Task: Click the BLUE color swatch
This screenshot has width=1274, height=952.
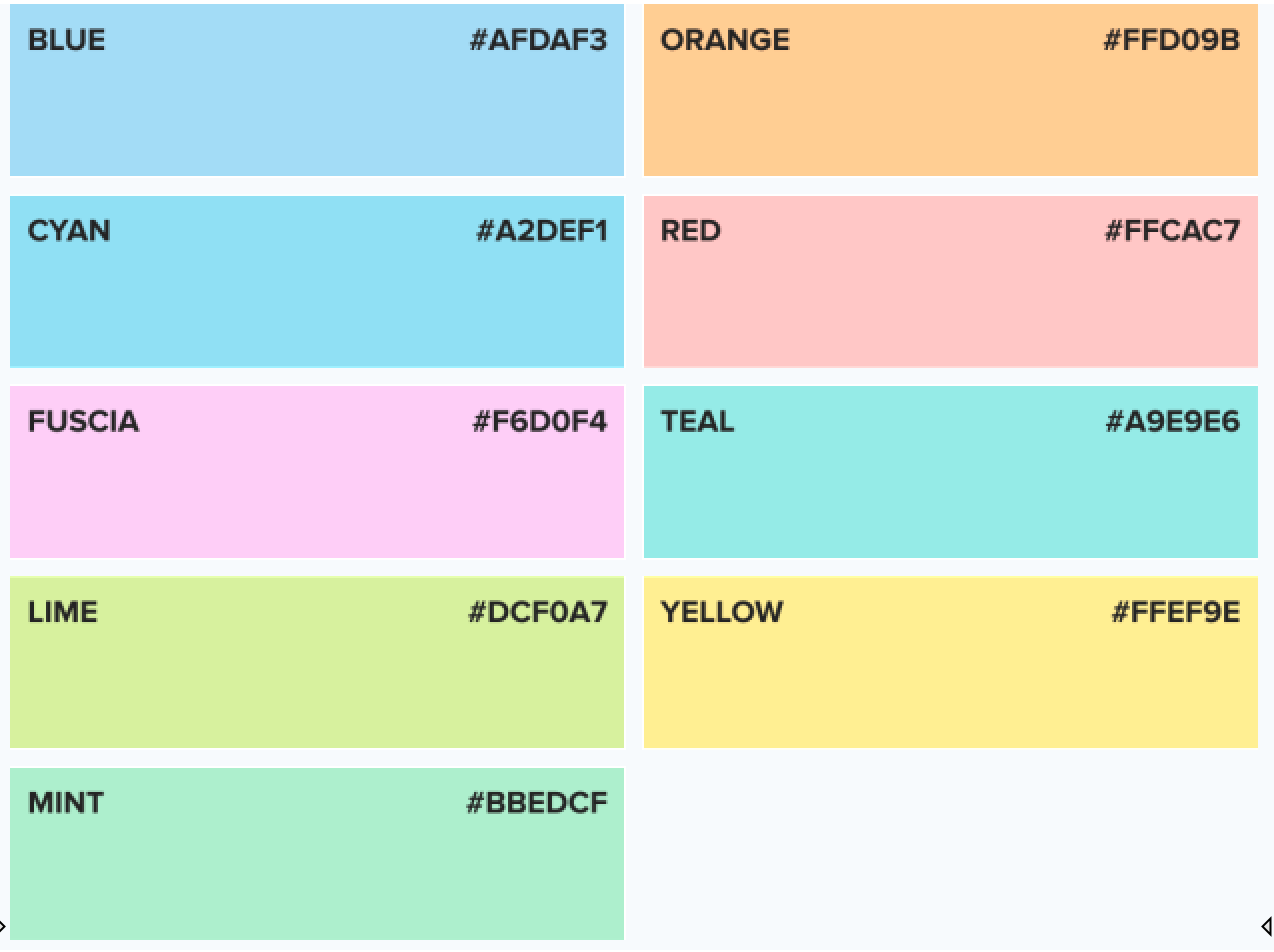Action: click(316, 110)
